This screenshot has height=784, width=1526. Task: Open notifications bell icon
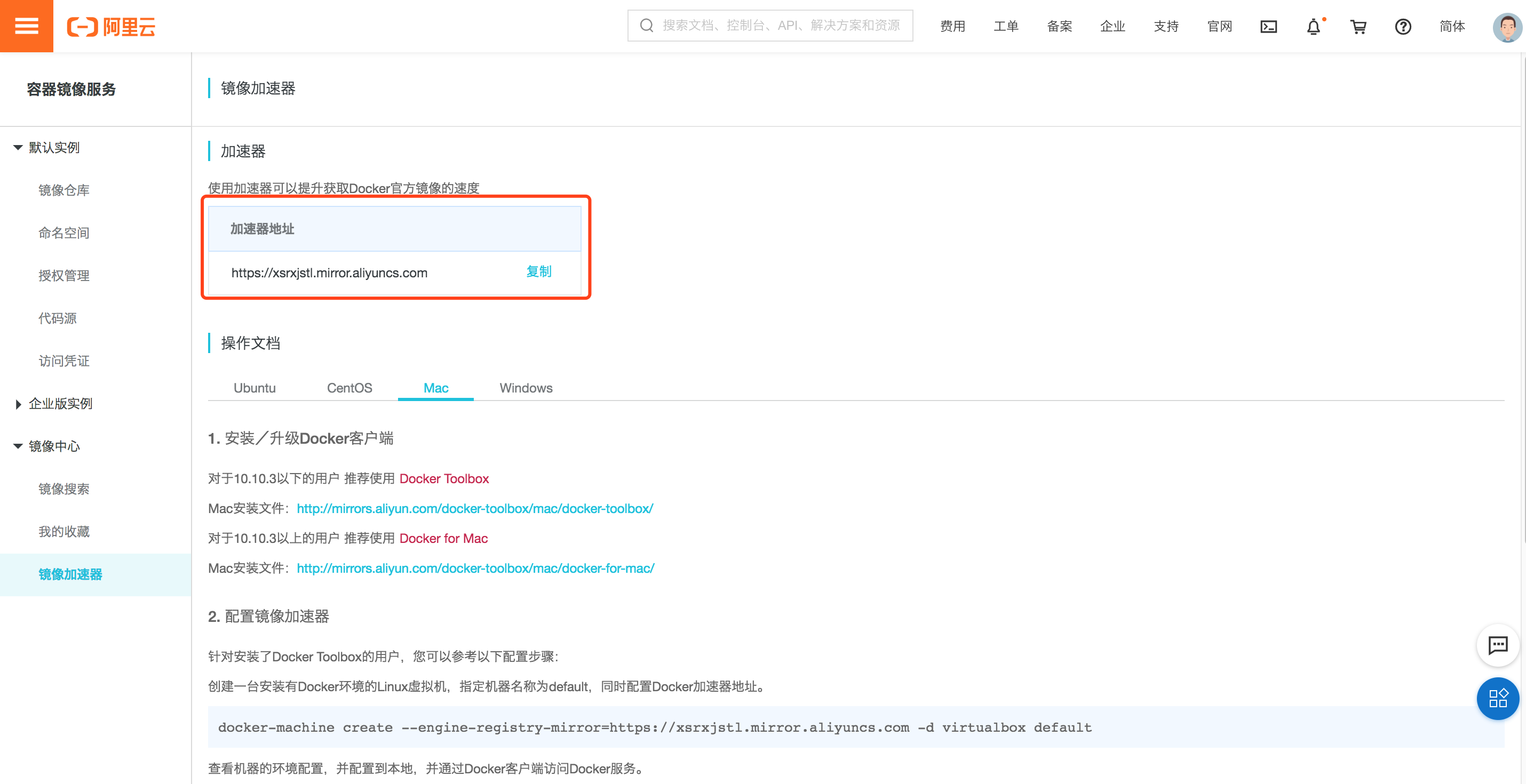[1313, 27]
